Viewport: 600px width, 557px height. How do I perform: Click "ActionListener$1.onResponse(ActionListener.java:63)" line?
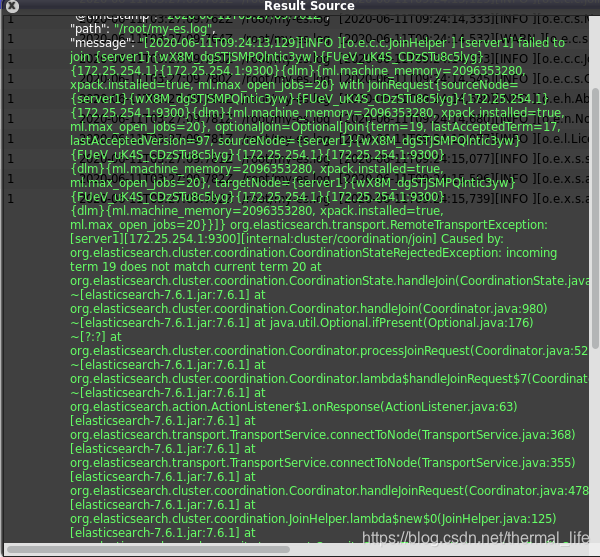293,407
